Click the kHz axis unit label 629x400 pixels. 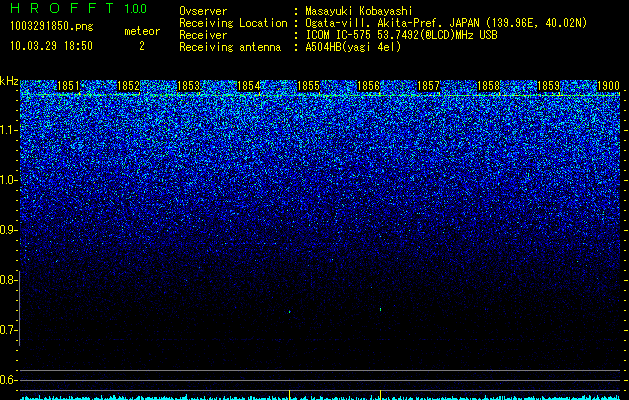tap(9, 81)
